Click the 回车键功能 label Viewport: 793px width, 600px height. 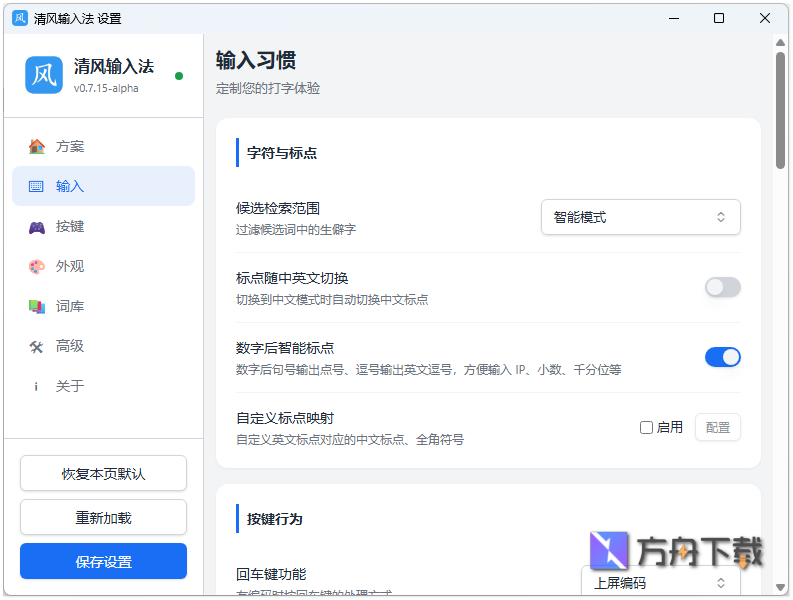[x=271, y=574]
